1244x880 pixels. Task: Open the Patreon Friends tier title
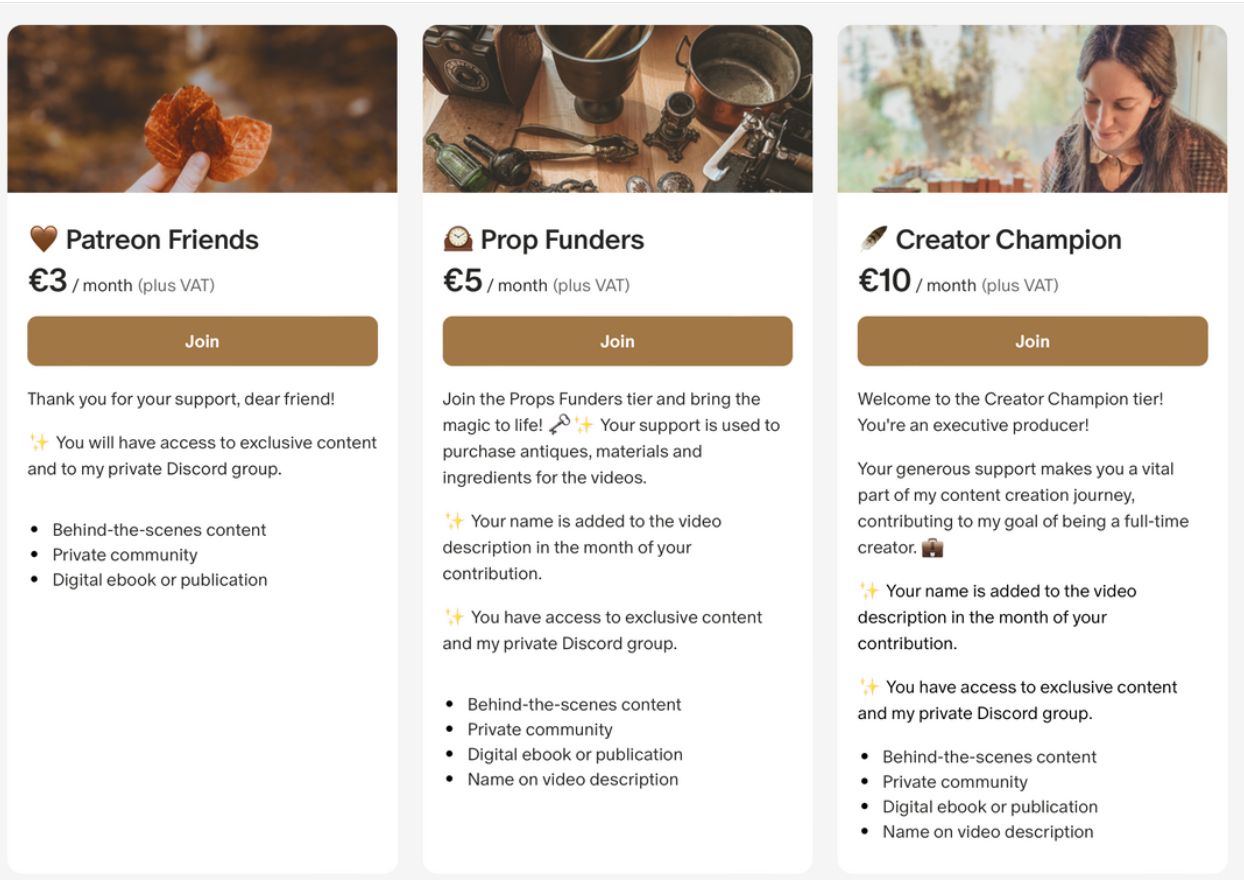162,240
